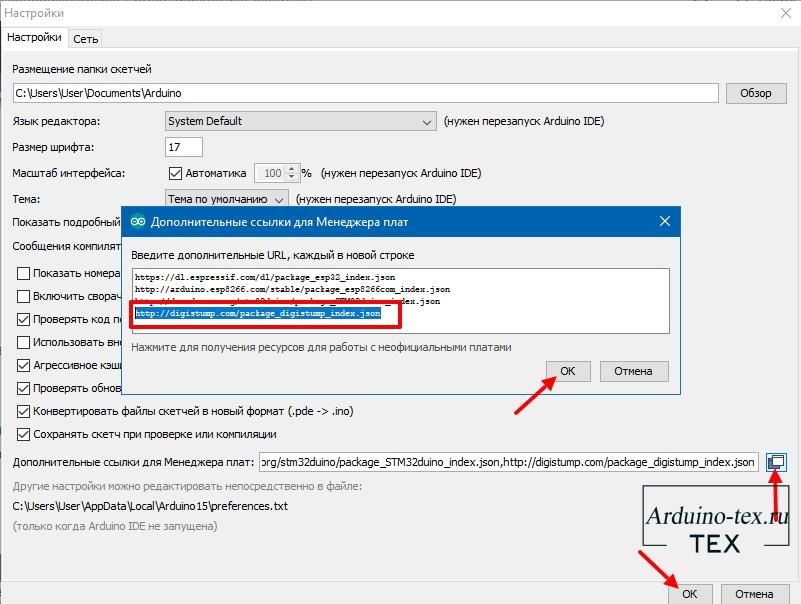Expand the Язык редактора System Default dropdown
The height and width of the screenshot is (604, 801).
299,121
